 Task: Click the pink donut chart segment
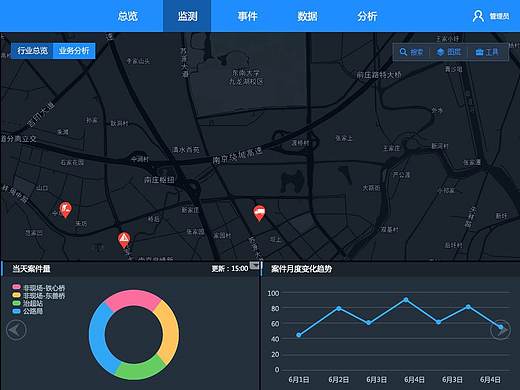133,298
